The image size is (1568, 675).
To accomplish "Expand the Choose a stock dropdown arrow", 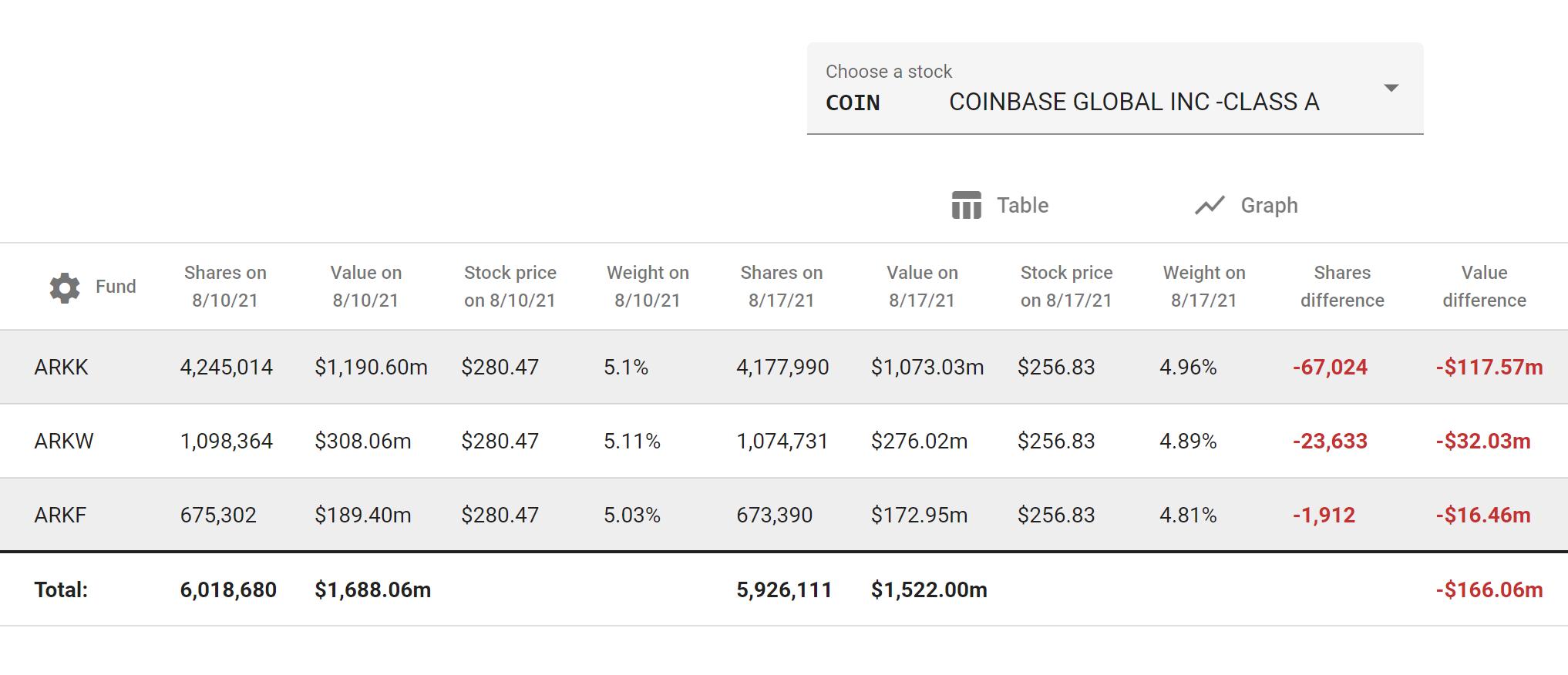I will pos(1391,89).
